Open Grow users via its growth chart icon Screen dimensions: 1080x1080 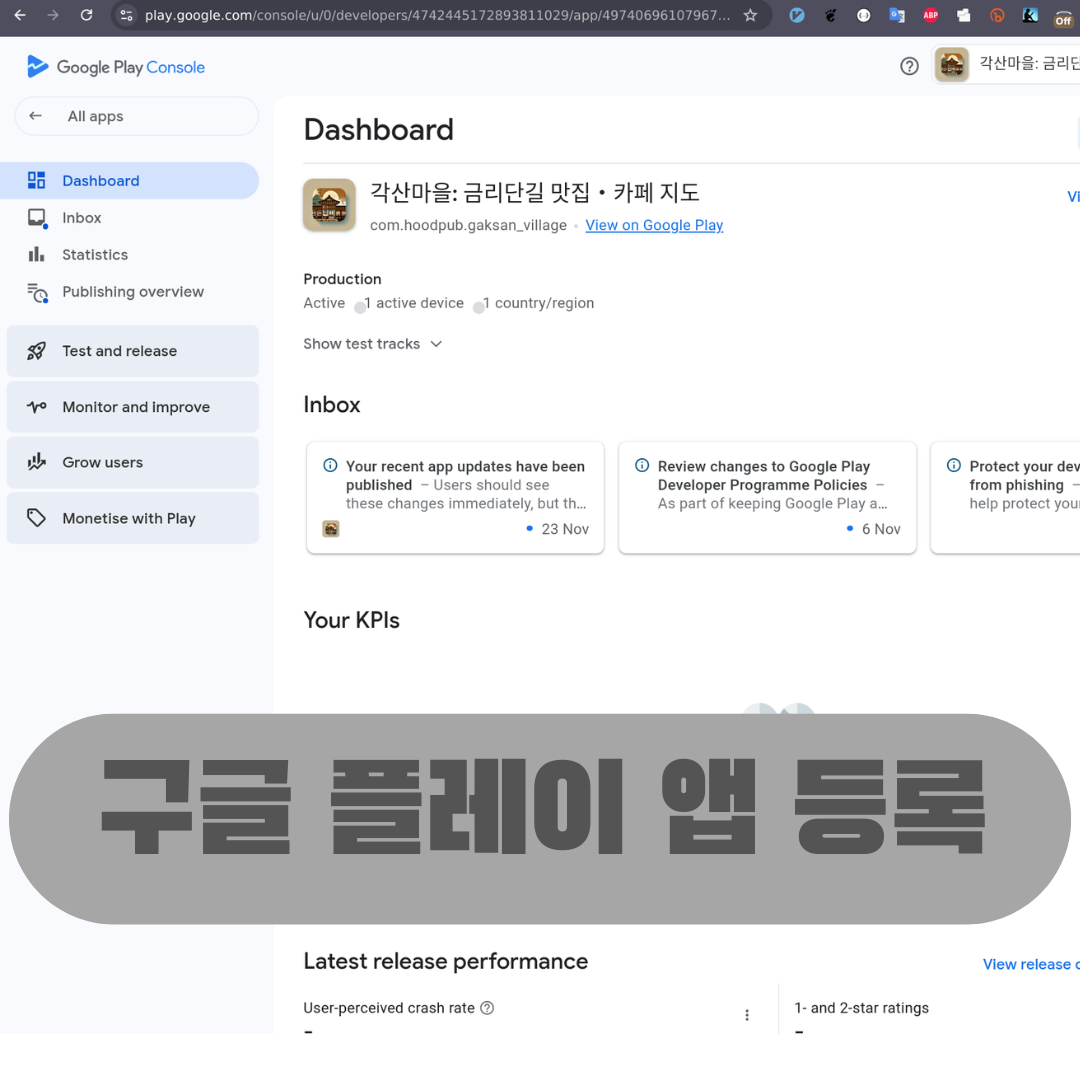[37, 462]
